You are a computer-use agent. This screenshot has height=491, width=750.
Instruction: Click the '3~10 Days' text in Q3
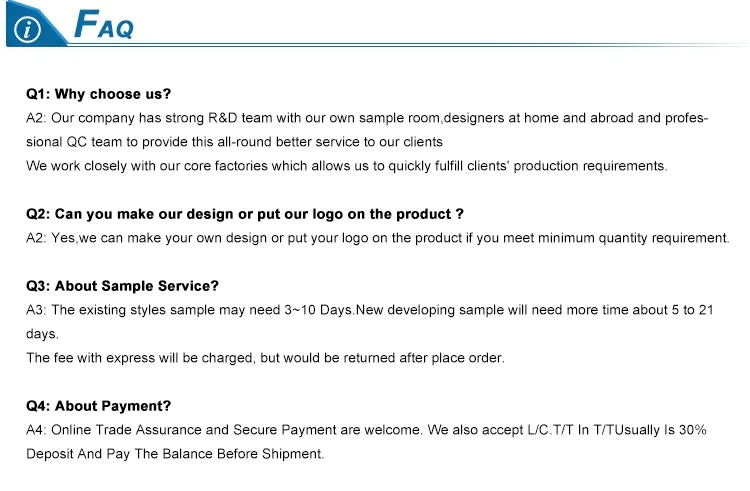point(316,310)
